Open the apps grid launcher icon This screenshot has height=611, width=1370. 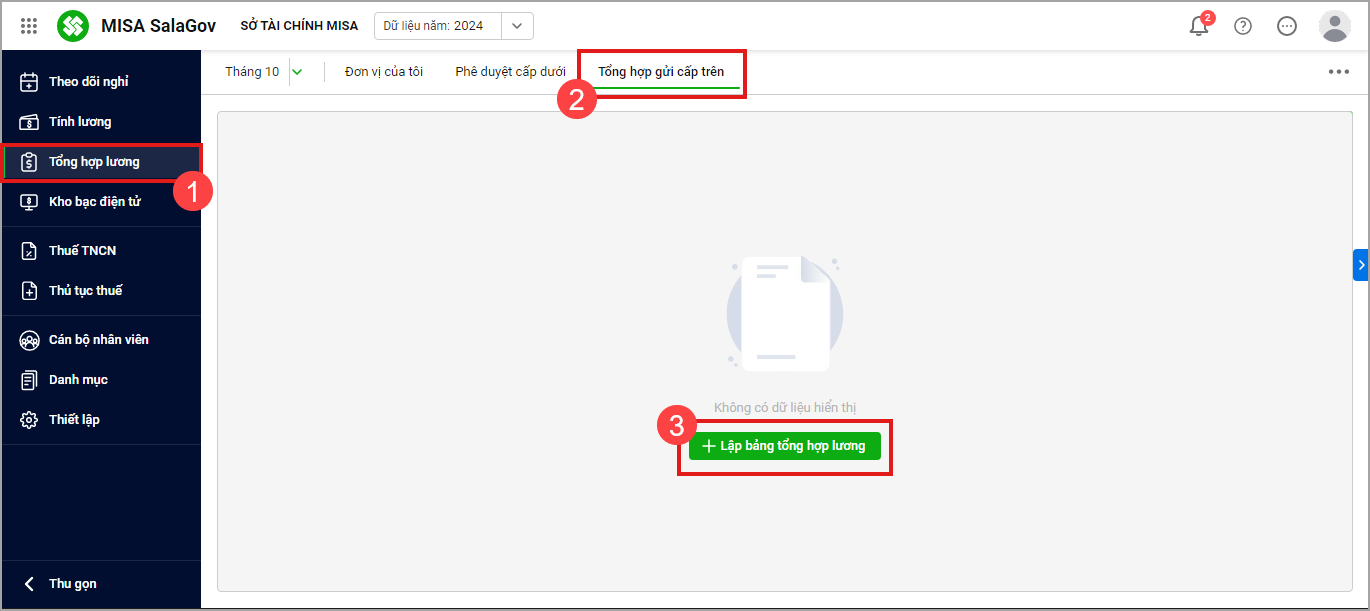point(29,26)
